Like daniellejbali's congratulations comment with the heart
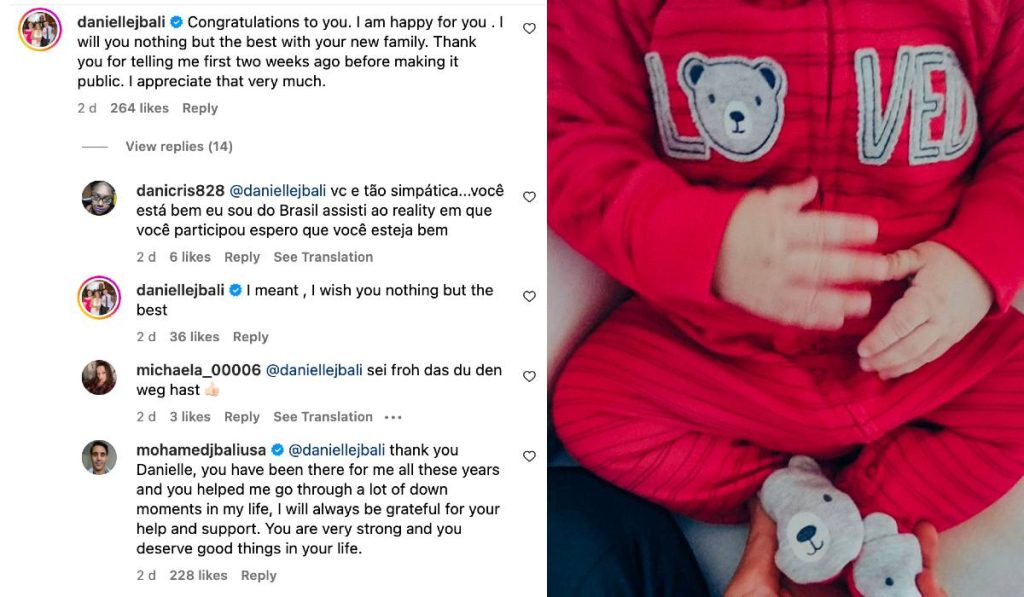1024x597 pixels. coord(529,29)
